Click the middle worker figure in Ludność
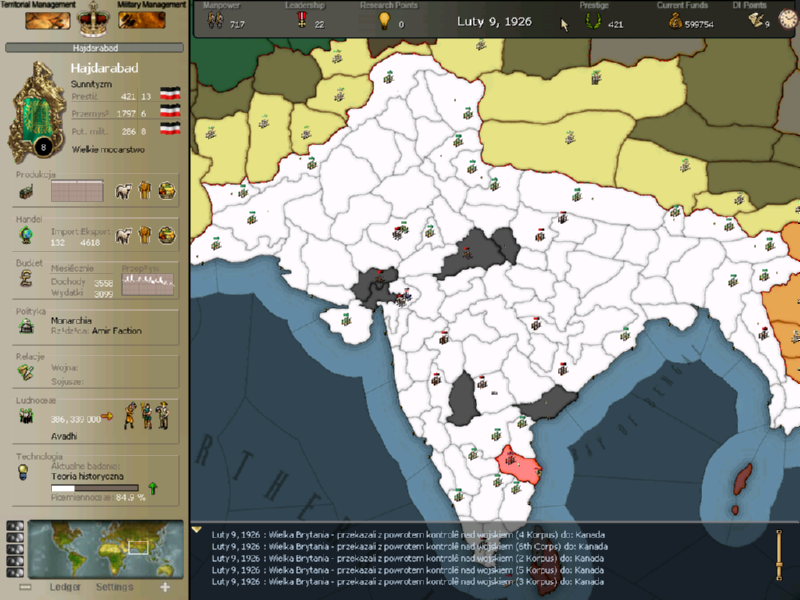The width and height of the screenshot is (800, 600). click(146, 415)
